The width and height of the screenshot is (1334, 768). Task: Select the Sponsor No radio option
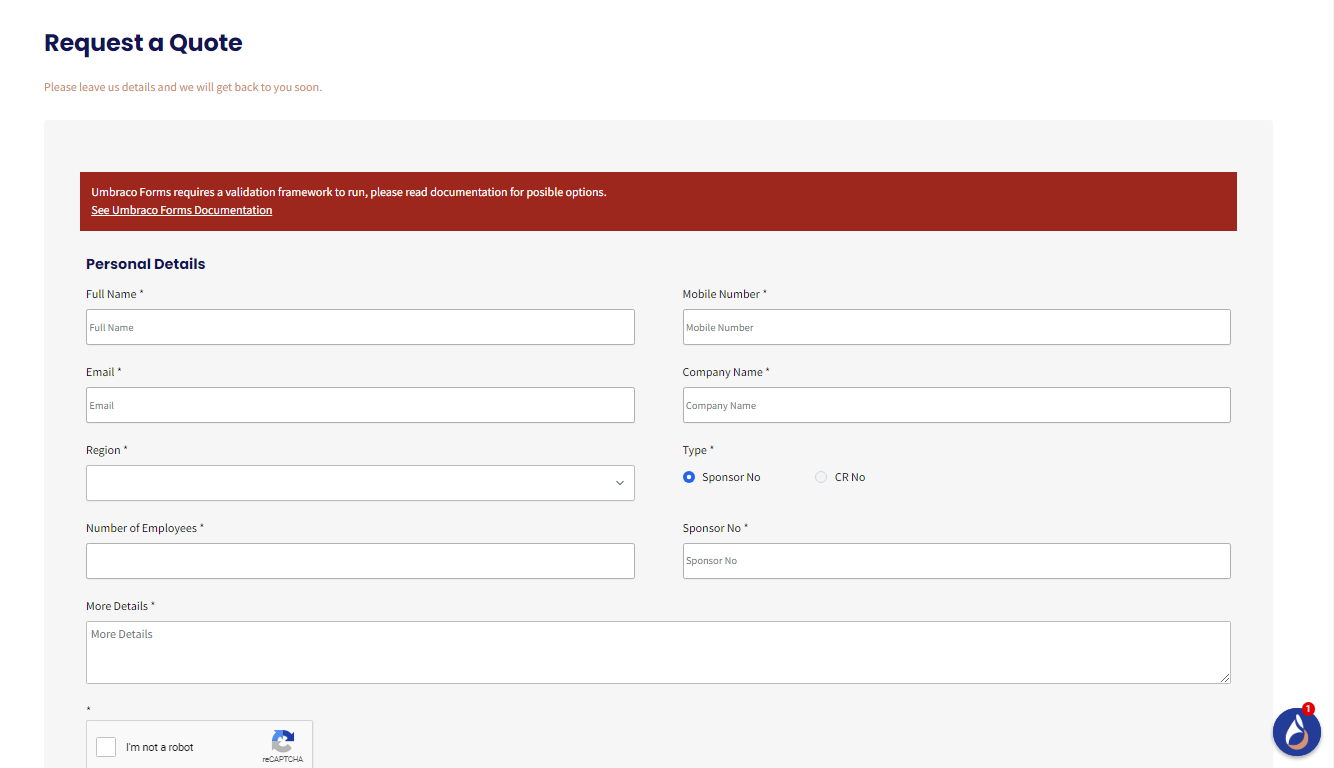point(689,477)
